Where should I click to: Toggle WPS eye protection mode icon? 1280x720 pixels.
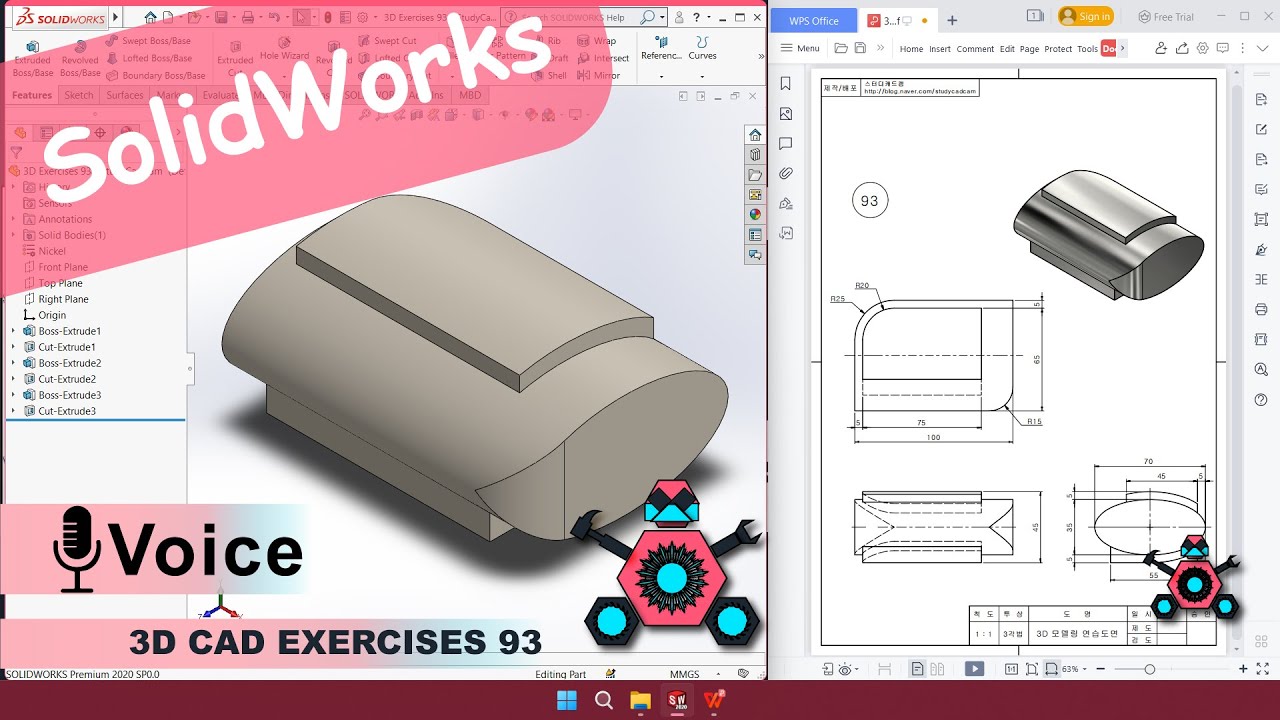click(x=847, y=669)
